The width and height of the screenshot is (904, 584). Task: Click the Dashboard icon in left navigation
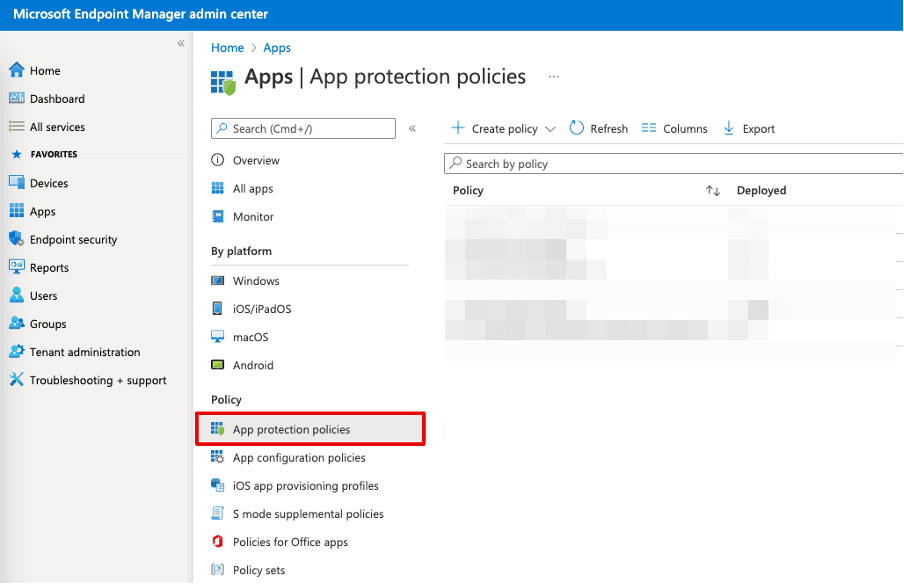(x=16, y=99)
